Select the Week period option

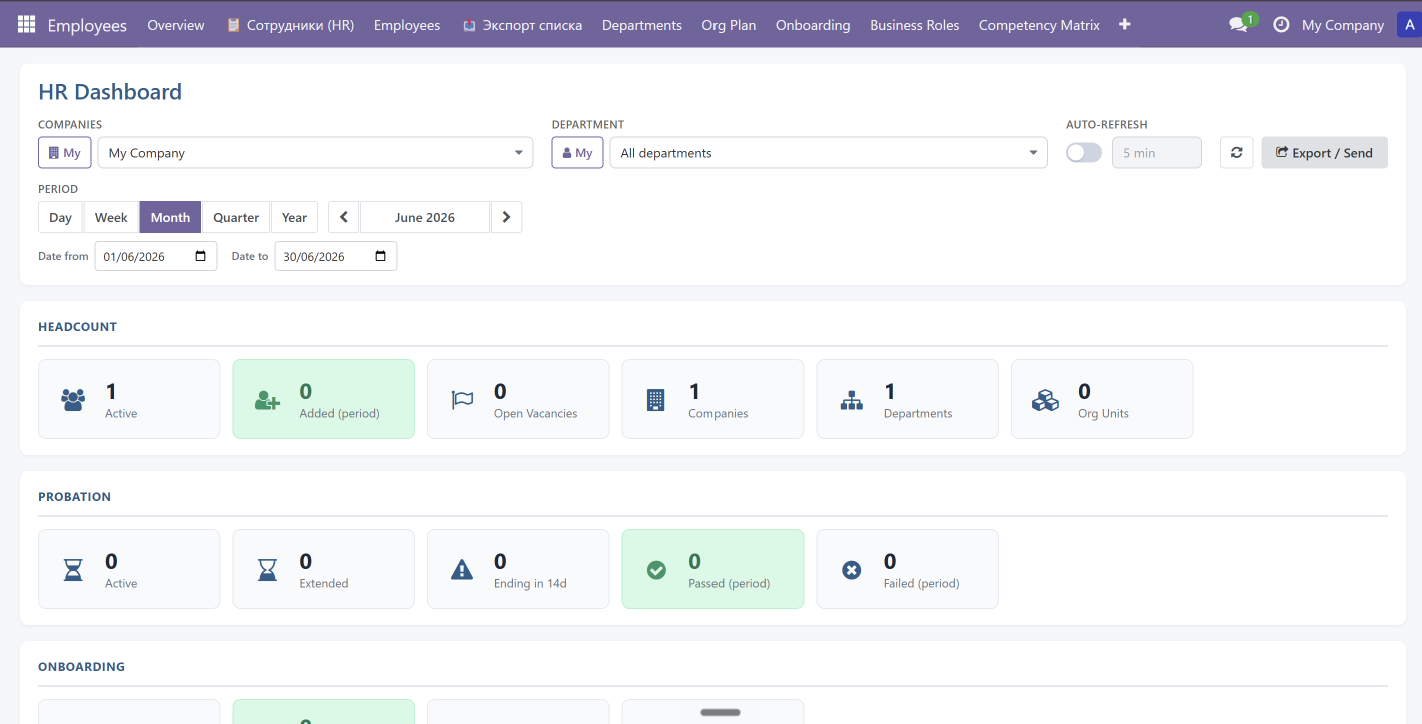point(111,217)
